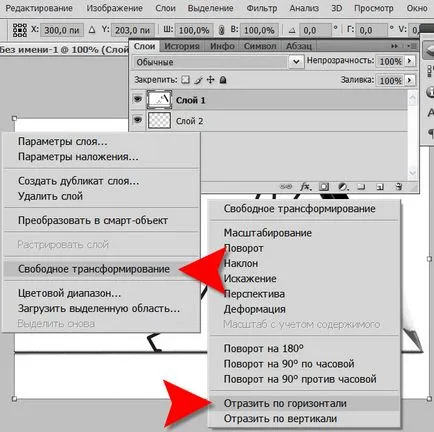Open the Фильтр menu

point(262,8)
